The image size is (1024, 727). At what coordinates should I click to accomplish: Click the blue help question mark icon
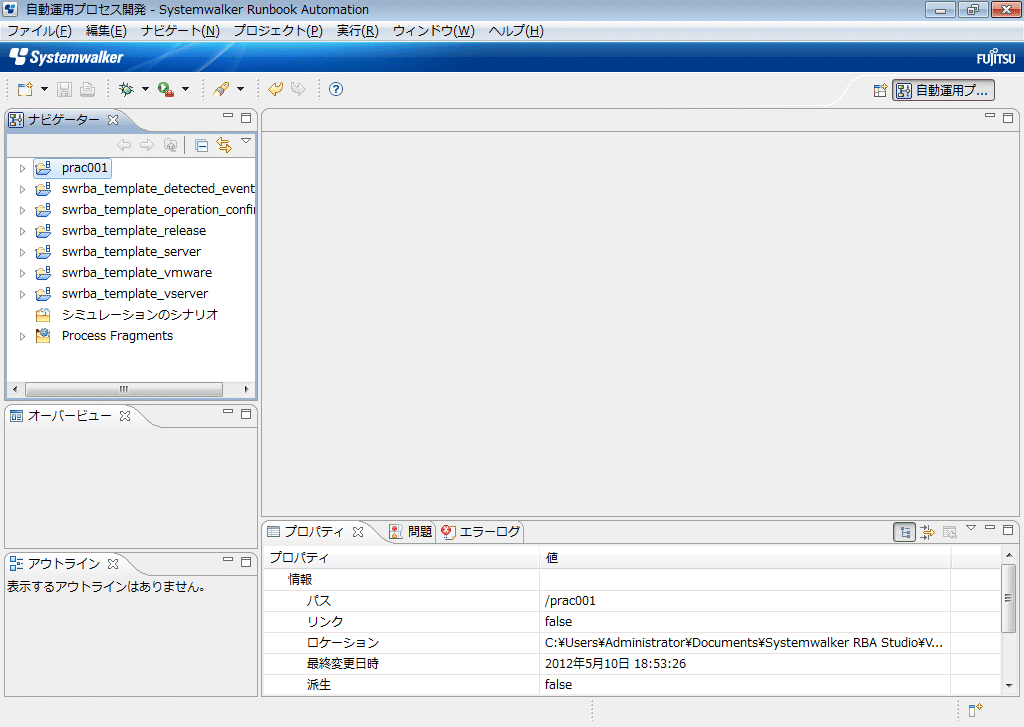click(336, 89)
